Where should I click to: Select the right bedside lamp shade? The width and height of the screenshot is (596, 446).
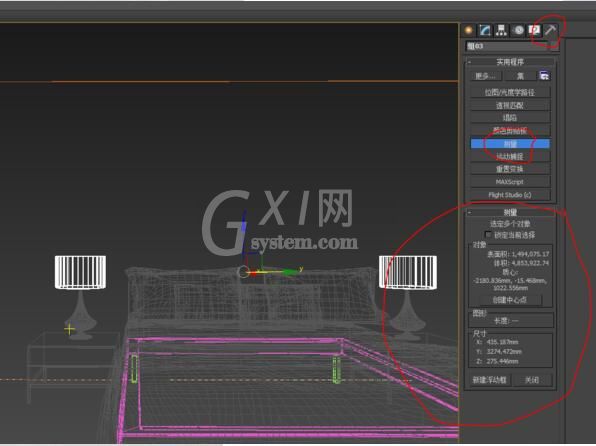pos(408,272)
